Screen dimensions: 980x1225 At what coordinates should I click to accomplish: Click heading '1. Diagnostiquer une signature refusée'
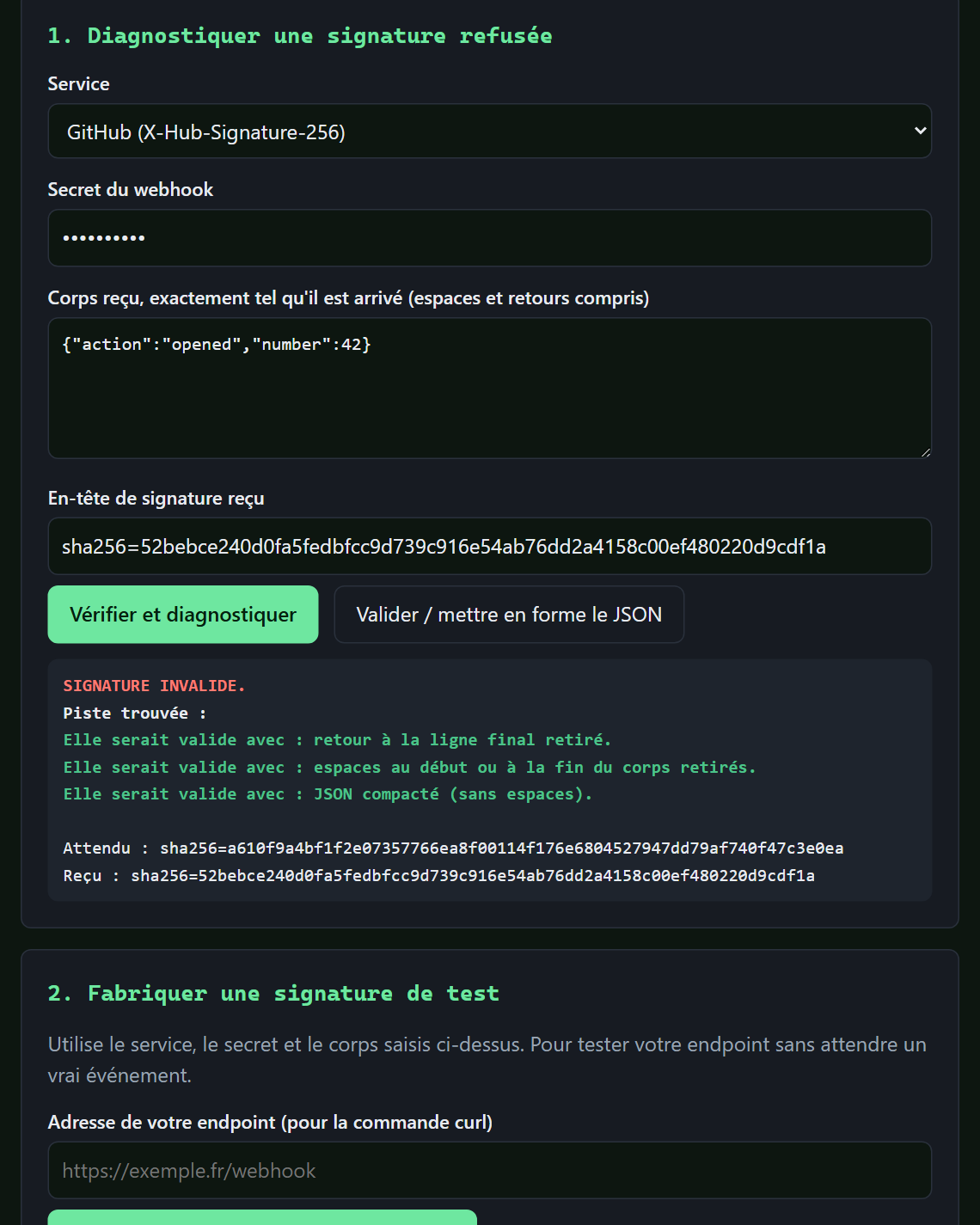coord(300,36)
